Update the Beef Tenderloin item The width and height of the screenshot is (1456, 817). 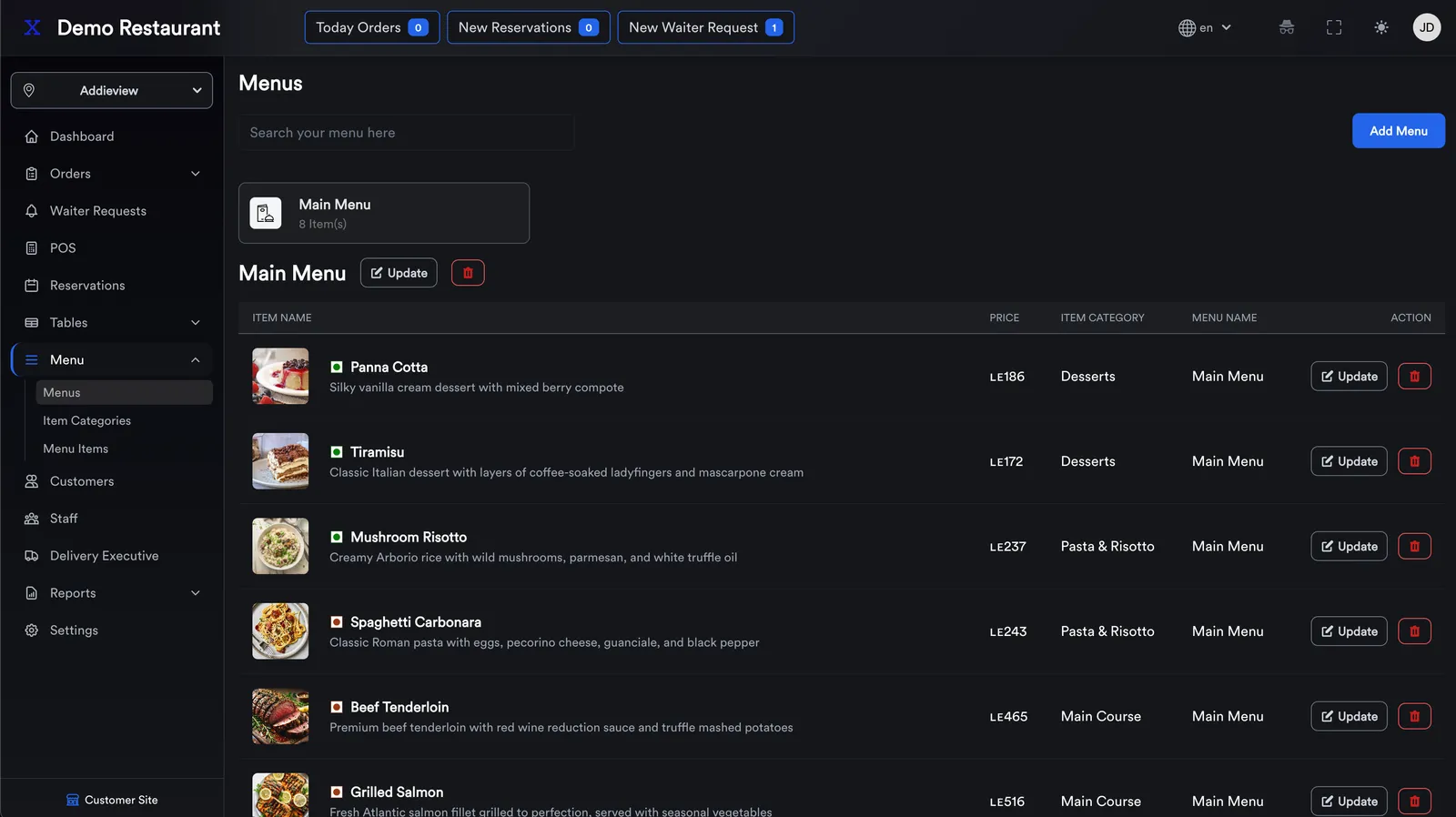tap(1349, 717)
